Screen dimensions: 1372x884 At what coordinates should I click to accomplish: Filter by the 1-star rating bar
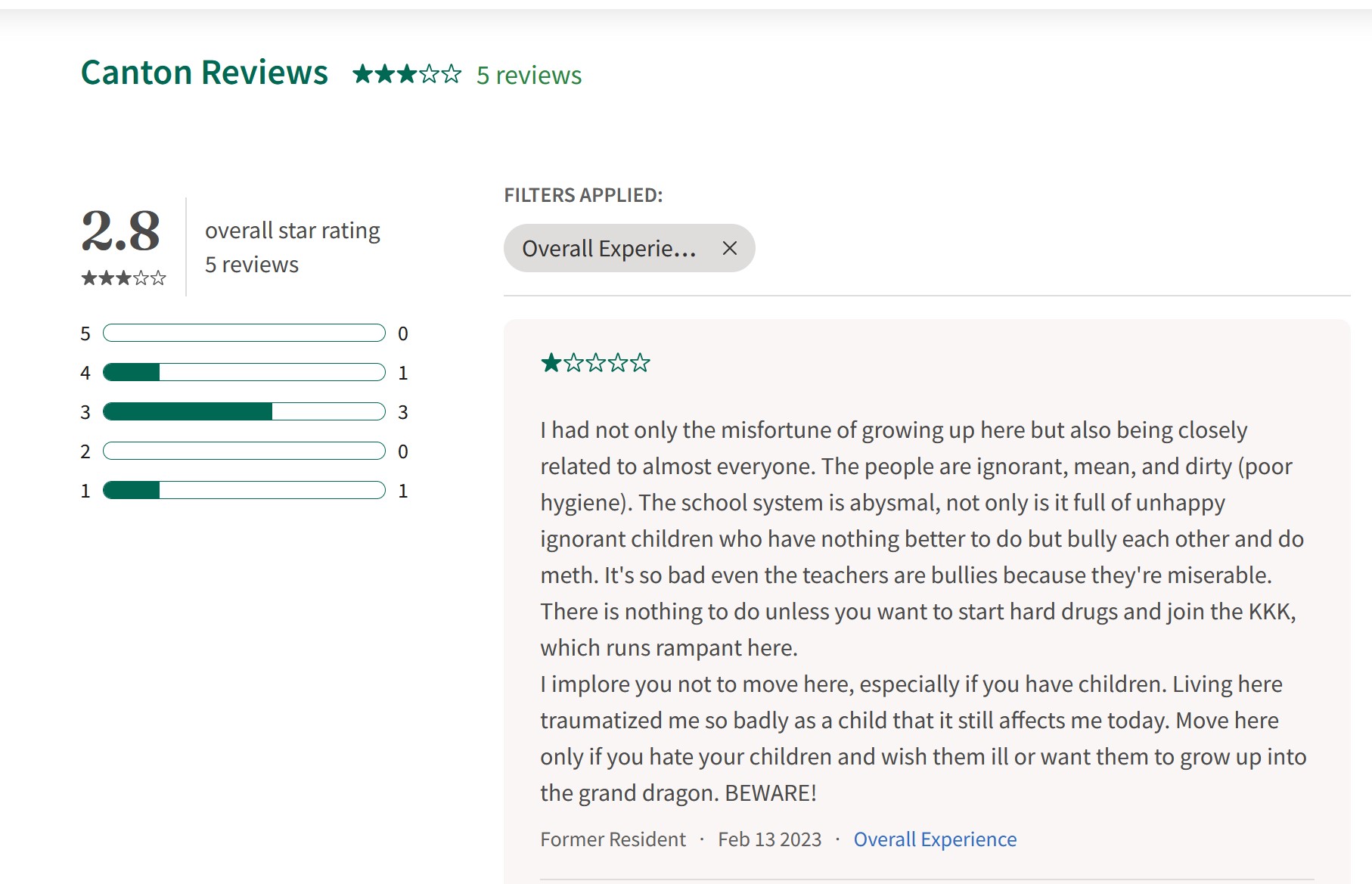[x=244, y=491]
